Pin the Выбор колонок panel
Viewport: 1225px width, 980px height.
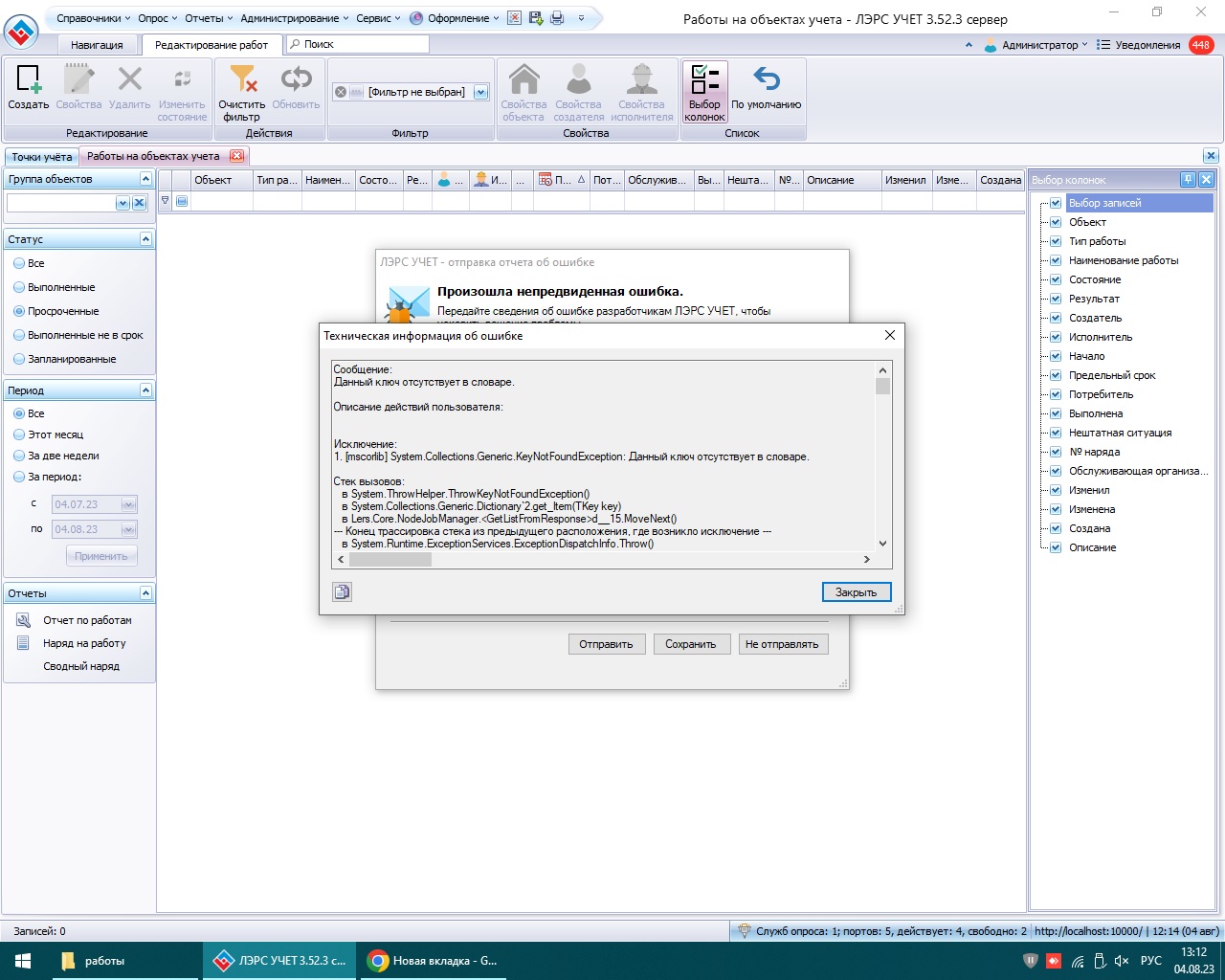(1188, 179)
